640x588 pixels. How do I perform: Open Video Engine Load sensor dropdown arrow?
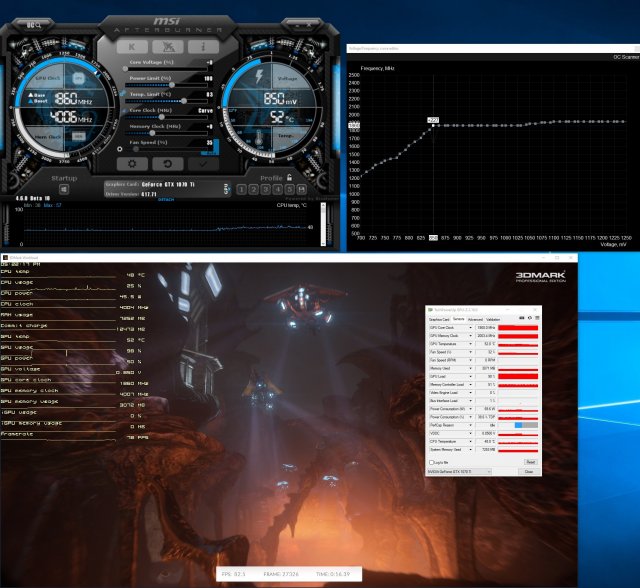[x=470, y=393]
